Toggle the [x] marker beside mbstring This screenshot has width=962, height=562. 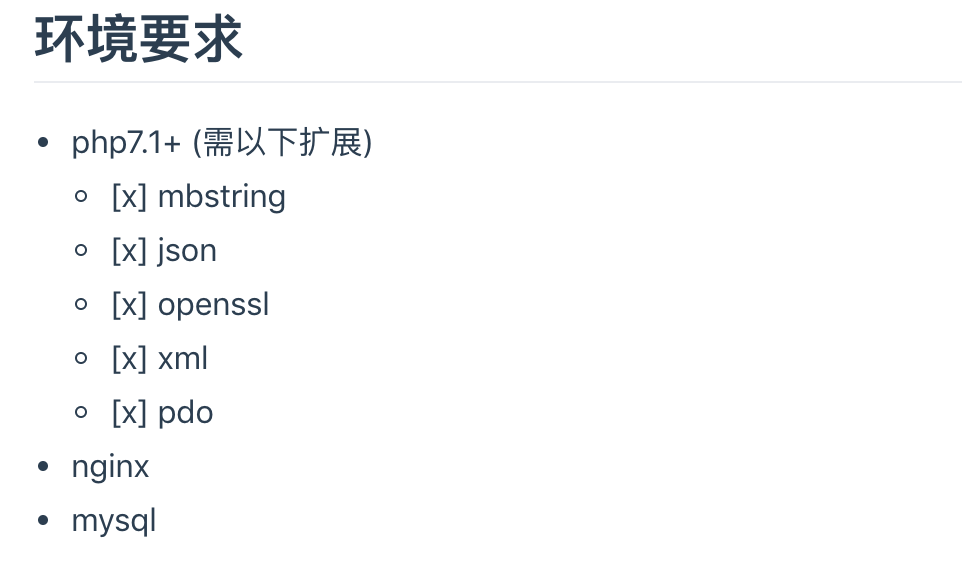click(129, 197)
